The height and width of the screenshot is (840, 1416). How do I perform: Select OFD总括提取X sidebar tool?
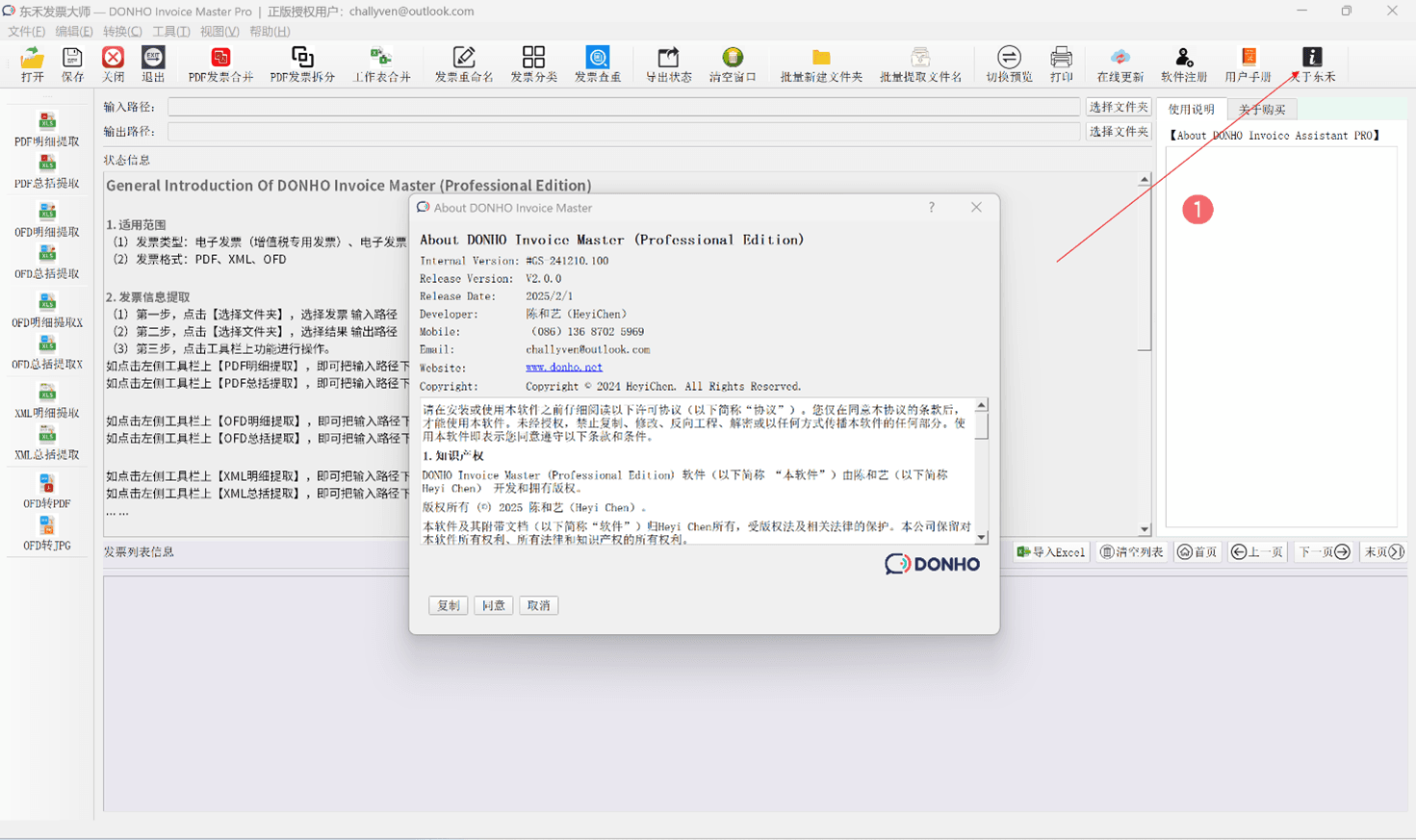pyautogui.click(x=47, y=353)
